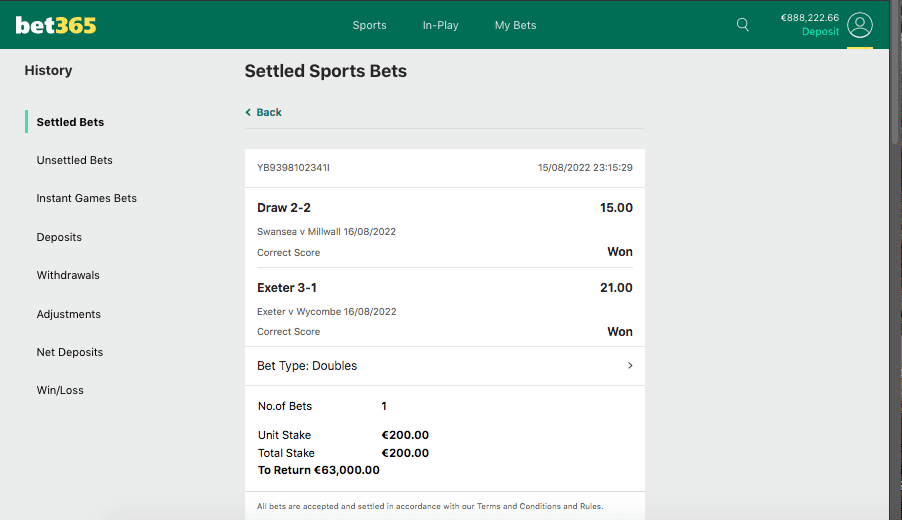Open the account profile icon
Screen dimensions: 902x520
(x=860, y=25)
